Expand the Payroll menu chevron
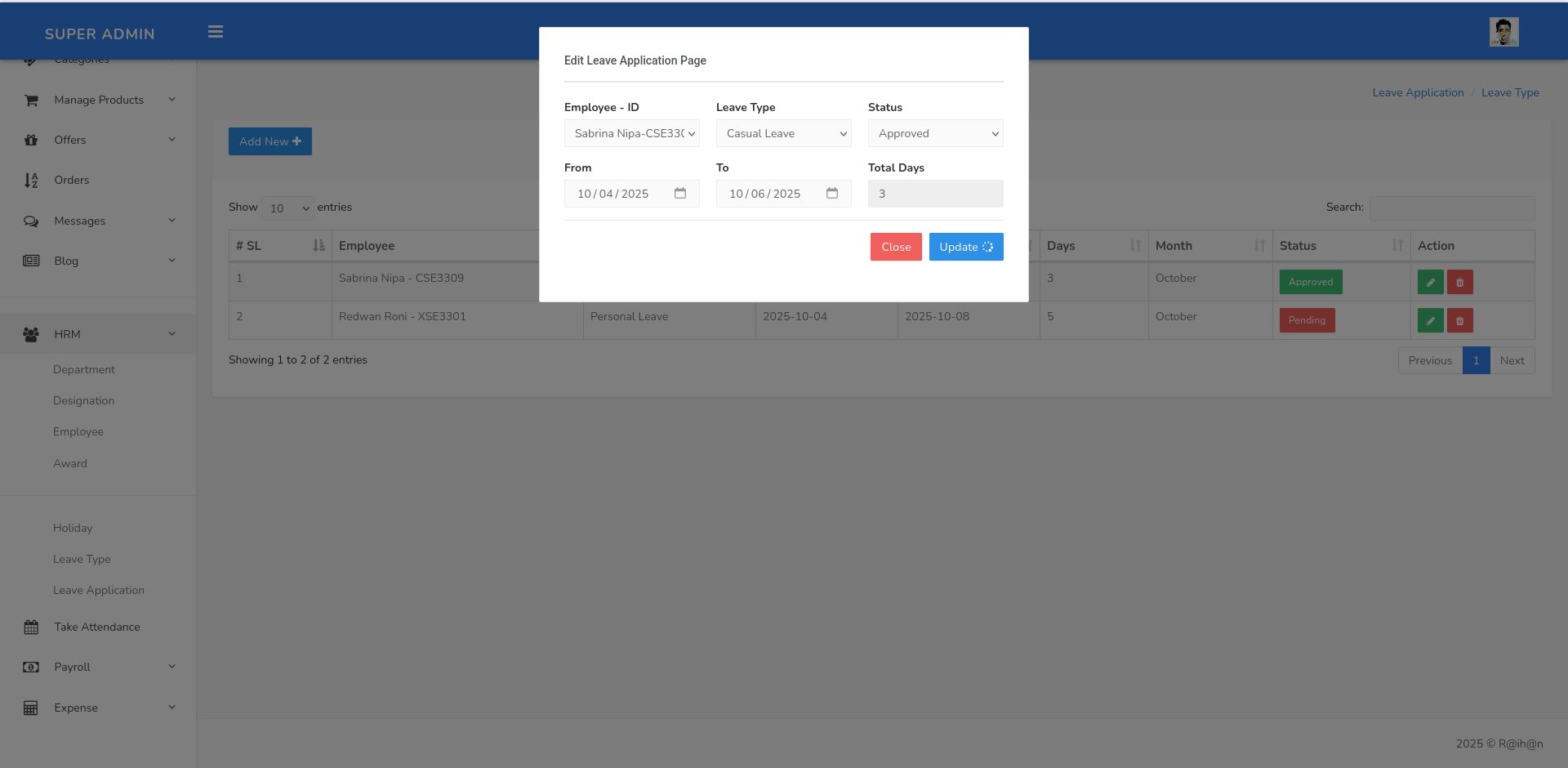The height and width of the screenshot is (768, 1568). click(x=171, y=667)
